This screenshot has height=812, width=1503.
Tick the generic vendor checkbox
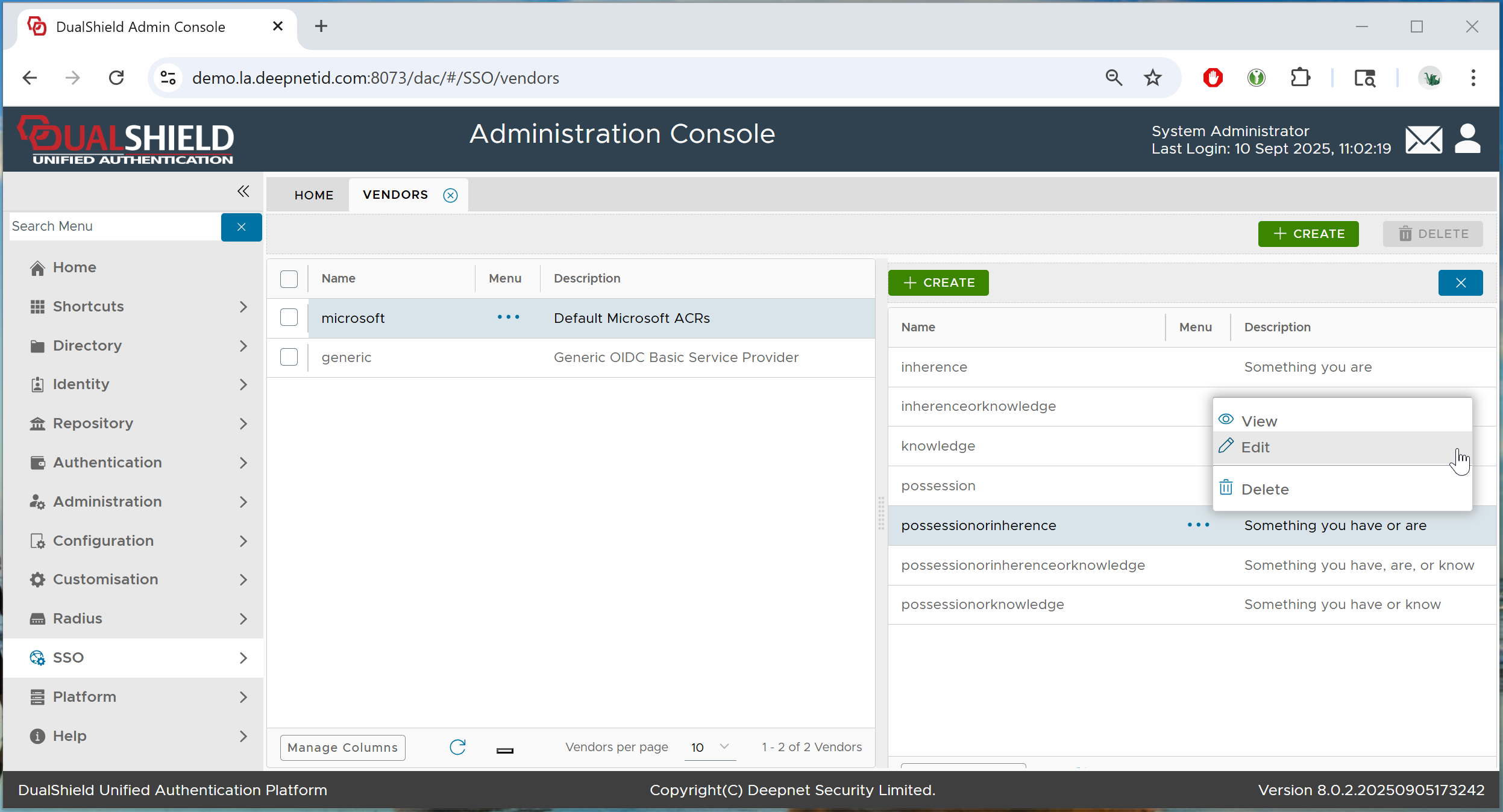(289, 357)
